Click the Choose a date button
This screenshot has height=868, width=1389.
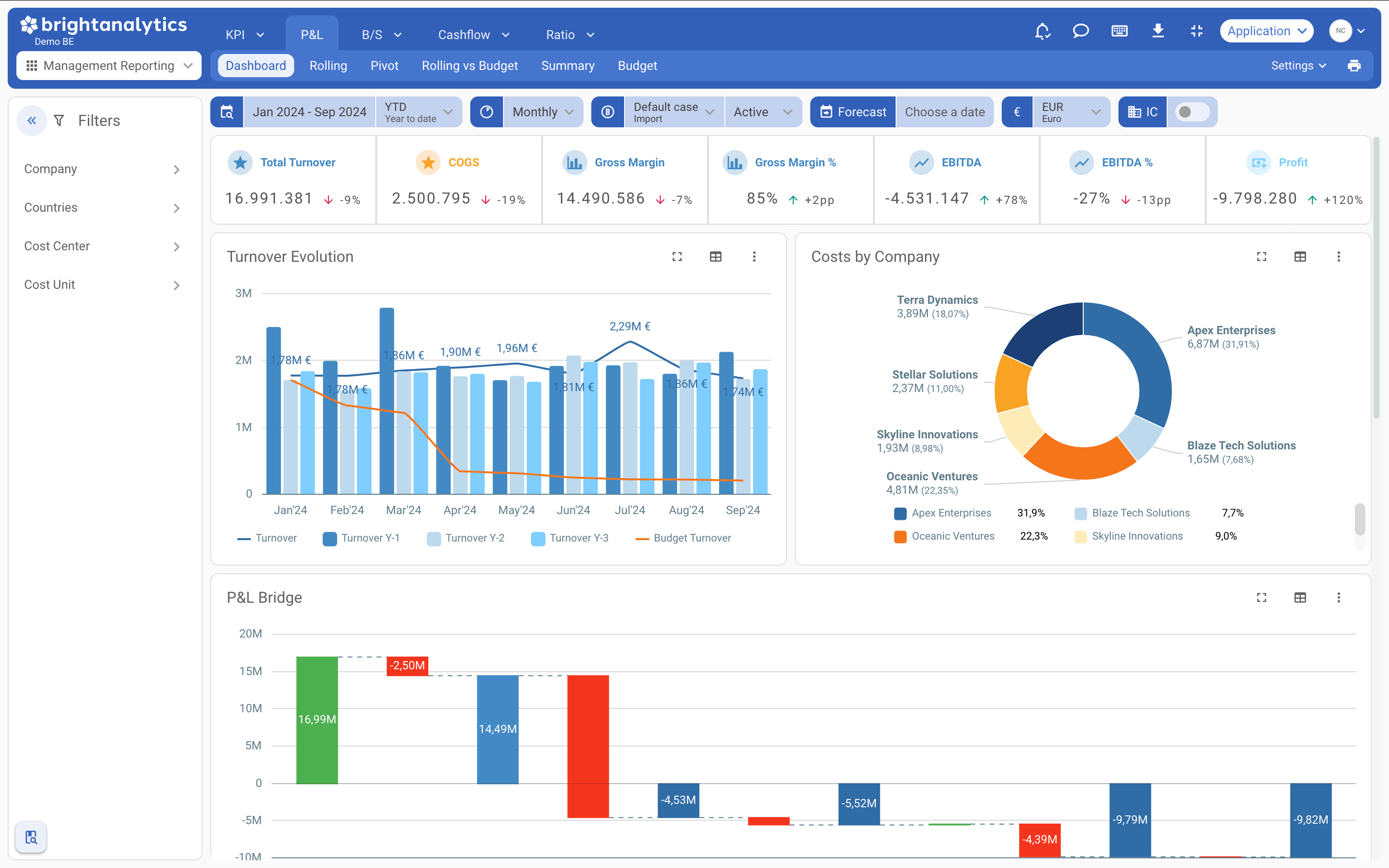945,112
